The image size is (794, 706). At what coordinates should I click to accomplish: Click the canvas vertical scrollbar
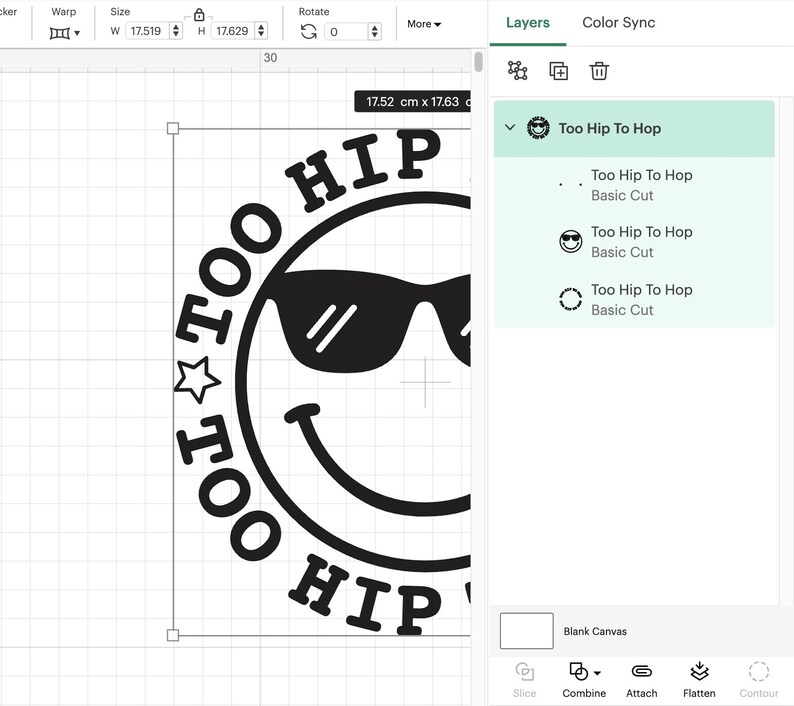click(x=479, y=61)
